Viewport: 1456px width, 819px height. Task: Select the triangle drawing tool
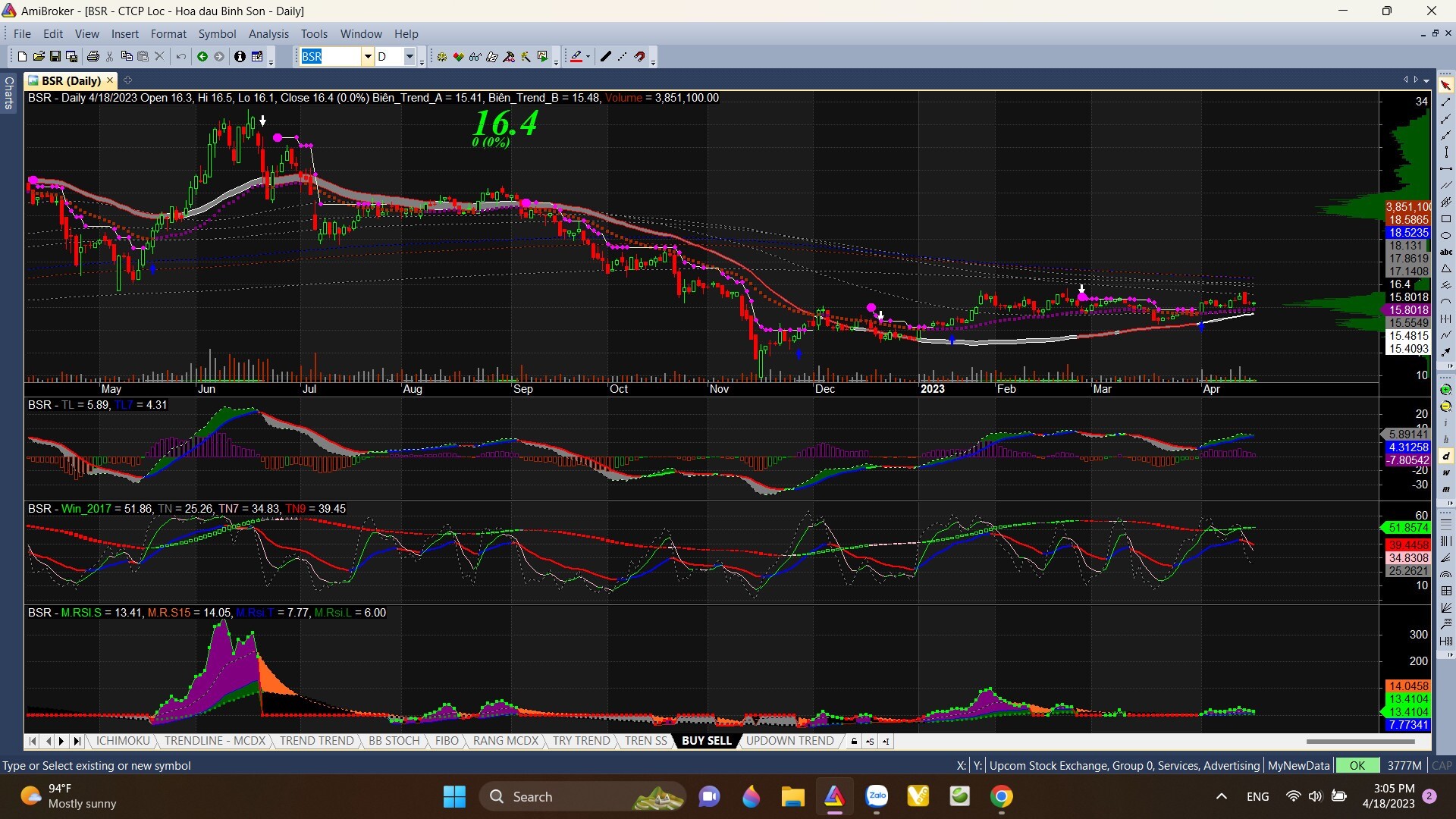1446,269
